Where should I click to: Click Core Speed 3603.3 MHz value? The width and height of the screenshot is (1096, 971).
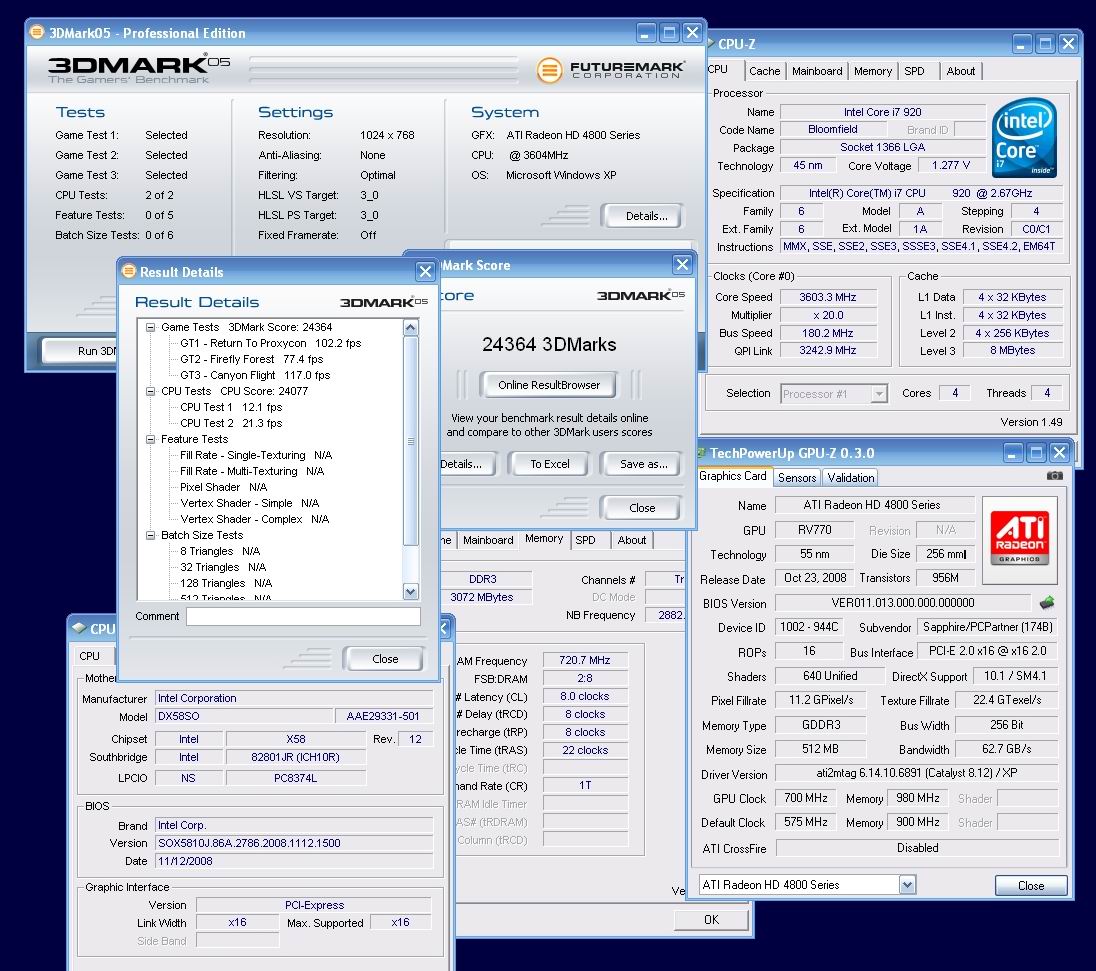pos(828,297)
